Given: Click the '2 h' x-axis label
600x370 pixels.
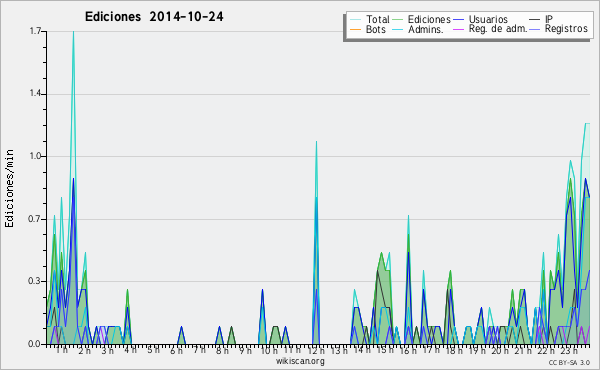Looking at the screenshot, I should click(85, 350).
